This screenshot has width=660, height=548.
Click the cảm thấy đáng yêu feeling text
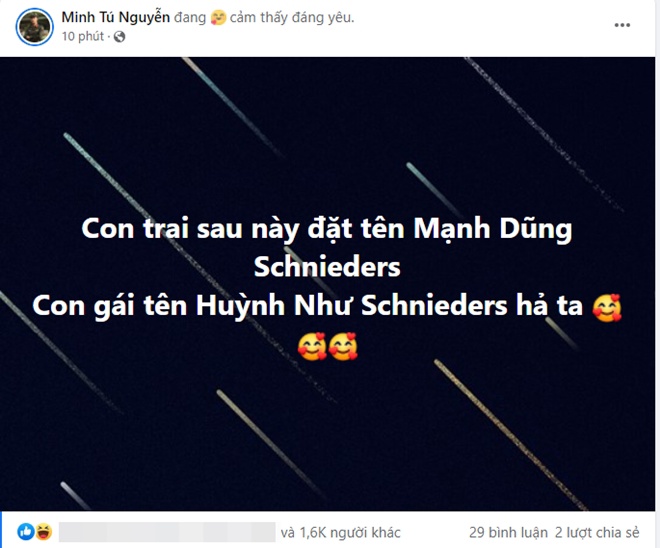click(x=292, y=18)
